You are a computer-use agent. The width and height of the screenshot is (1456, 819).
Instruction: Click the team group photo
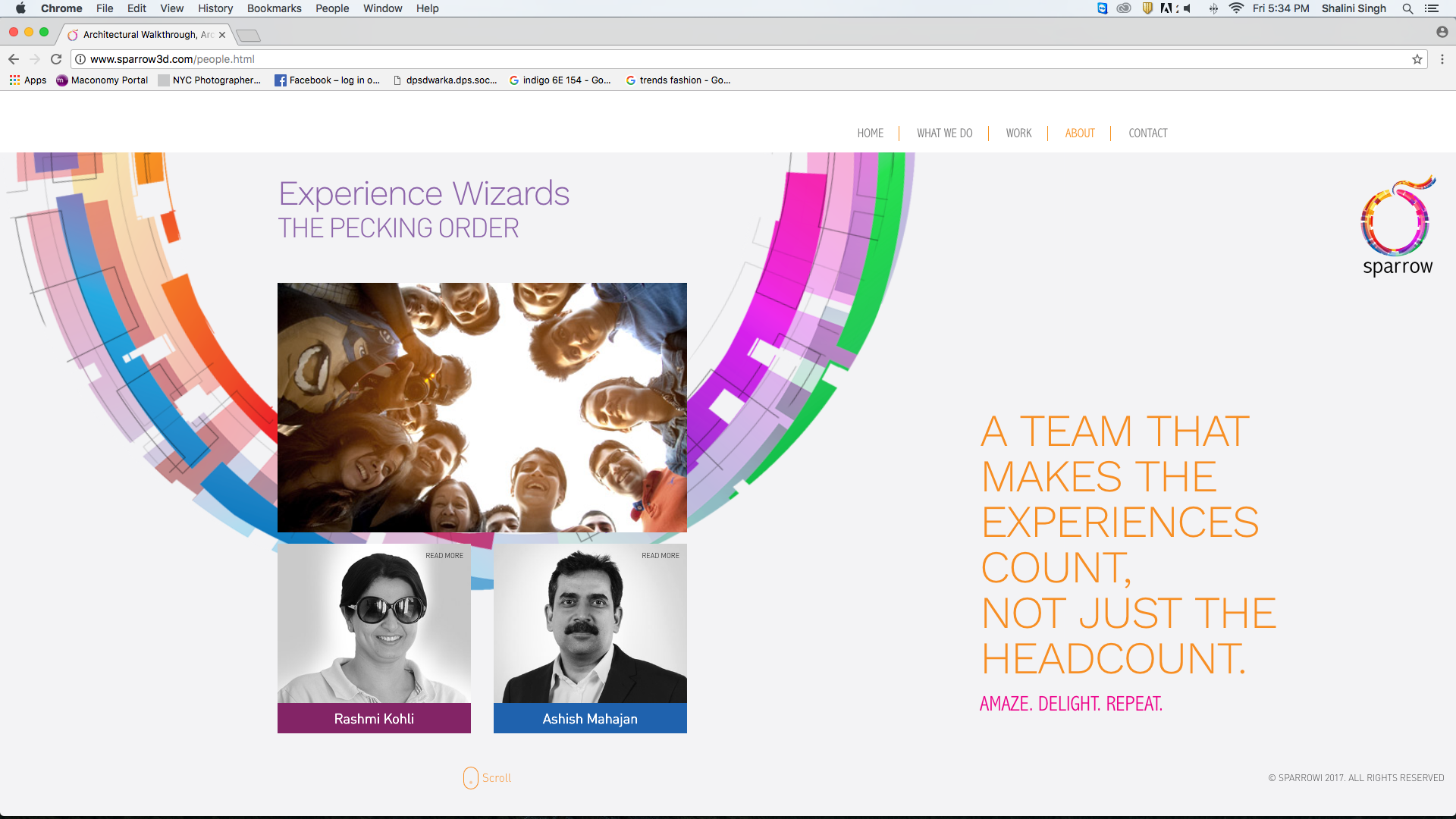[x=482, y=407]
